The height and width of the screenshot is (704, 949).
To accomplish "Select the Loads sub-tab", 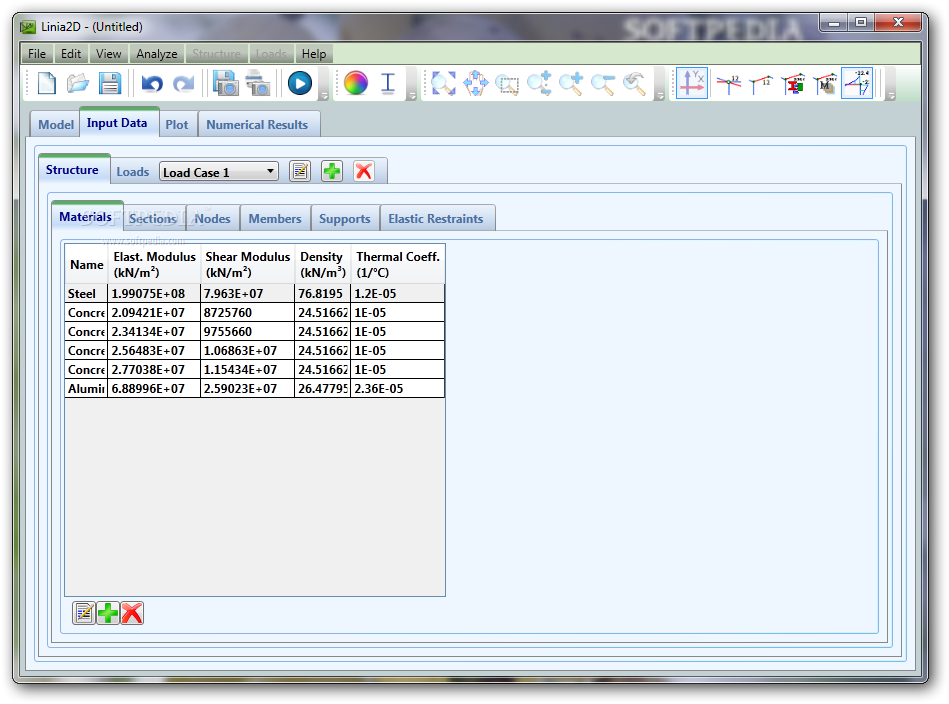I will click(x=133, y=172).
